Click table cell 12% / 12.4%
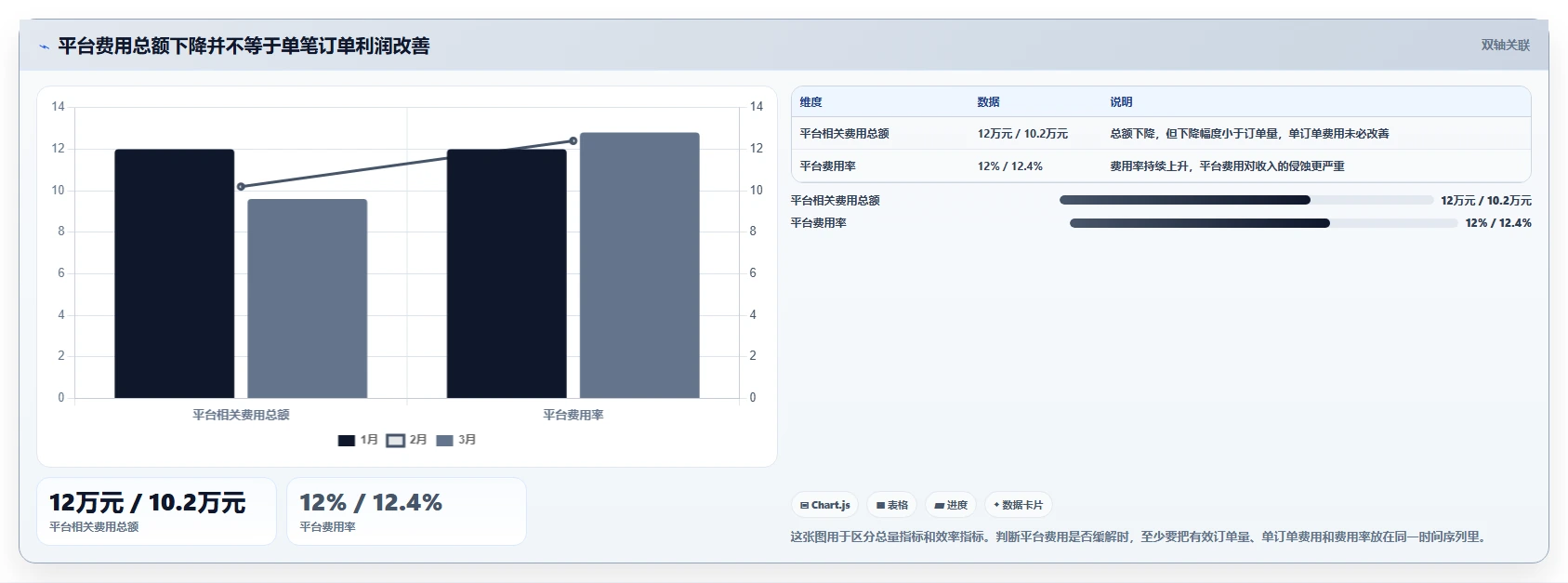 pos(1009,166)
